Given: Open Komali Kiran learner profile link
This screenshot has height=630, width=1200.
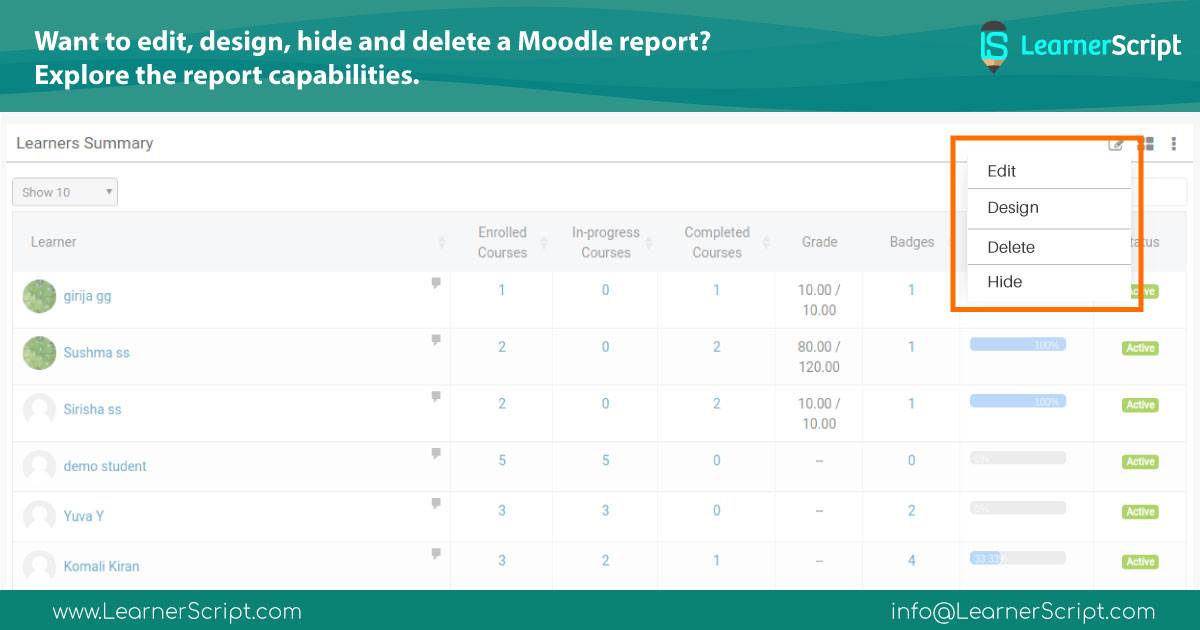Looking at the screenshot, I should 101,566.
